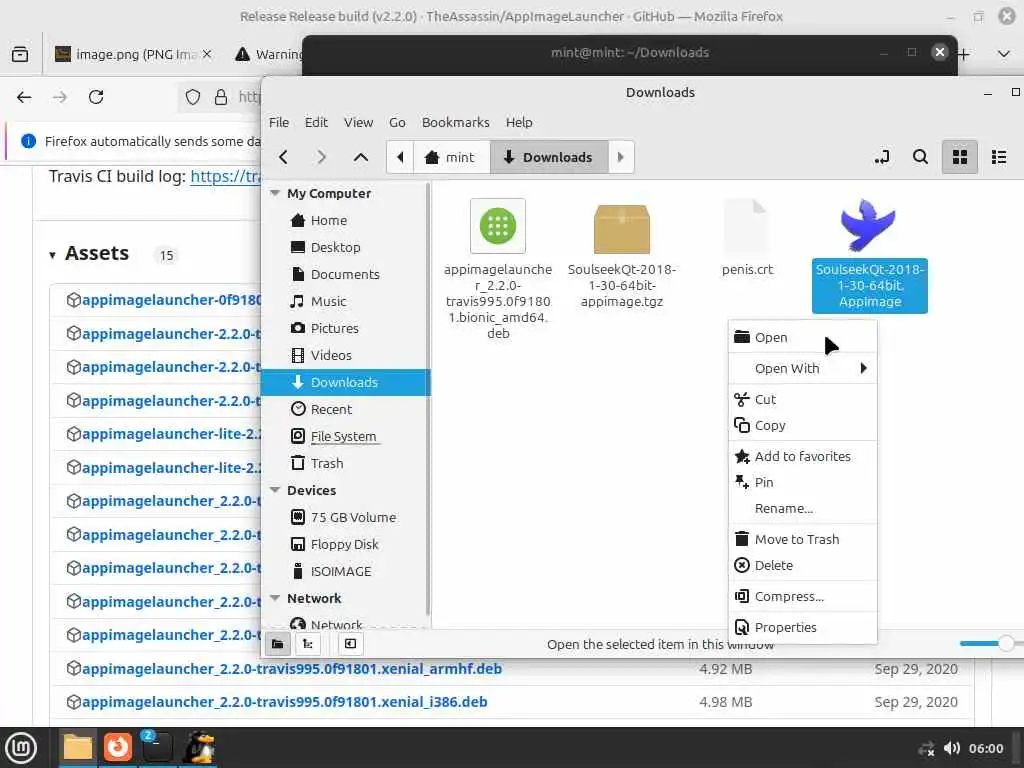The height and width of the screenshot is (768, 1024).
Task: Reload the page in Firefox
Action: click(x=96, y=97)
